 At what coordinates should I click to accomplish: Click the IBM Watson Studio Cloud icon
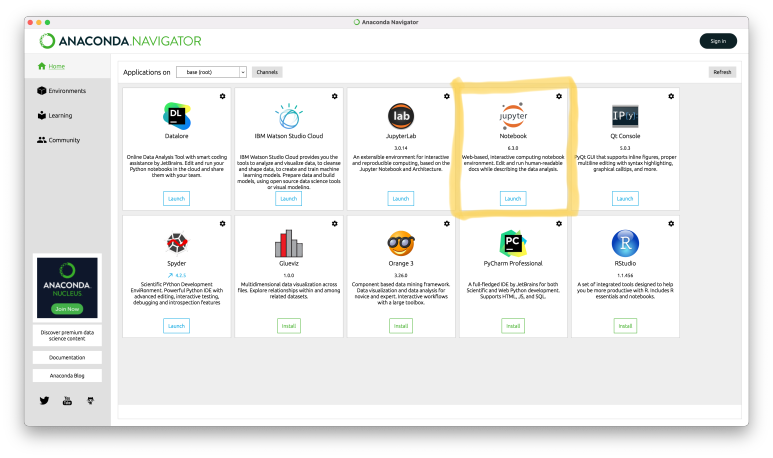coord(289,116)
